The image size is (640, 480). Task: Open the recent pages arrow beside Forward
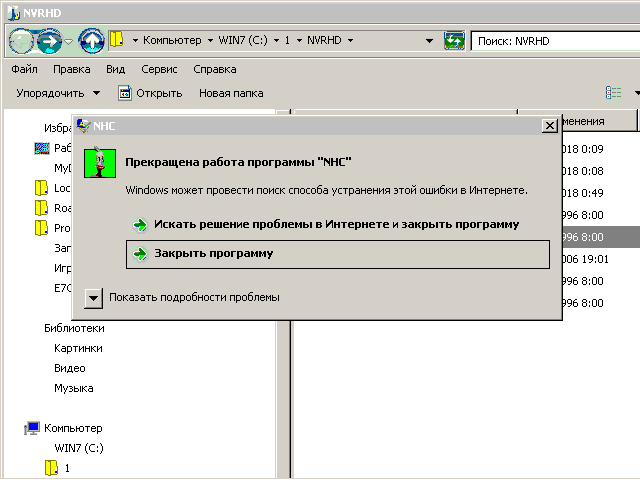tap(69, 41)
